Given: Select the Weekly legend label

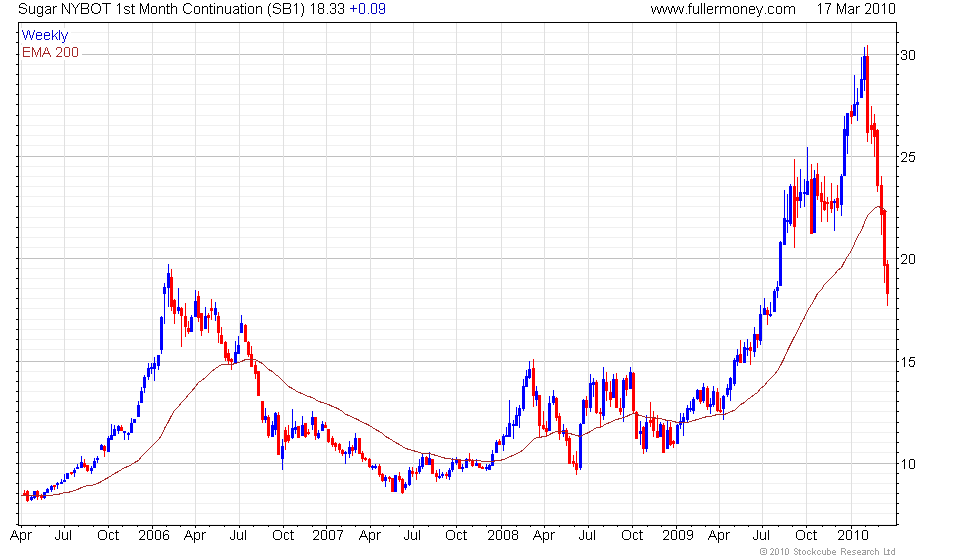Looking at the screenshot, I should click(45, 36).
